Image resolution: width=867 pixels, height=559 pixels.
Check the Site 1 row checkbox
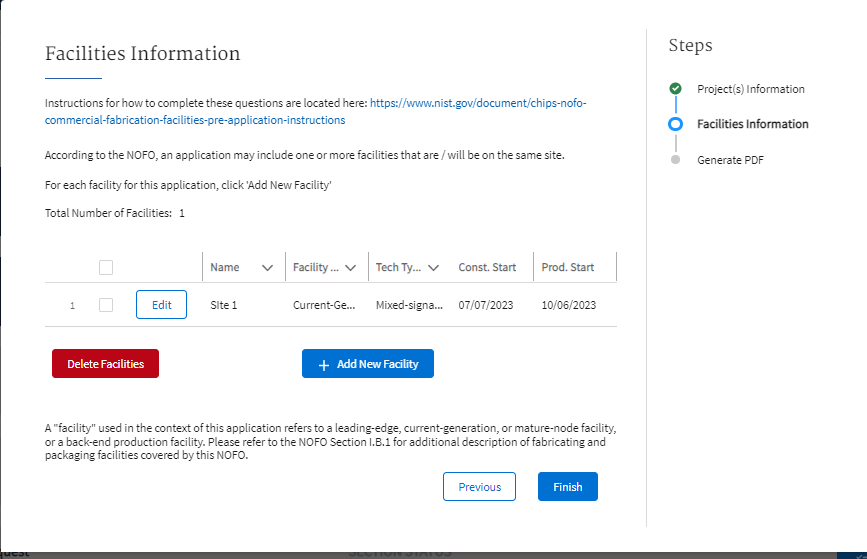(x=106, y=305)
